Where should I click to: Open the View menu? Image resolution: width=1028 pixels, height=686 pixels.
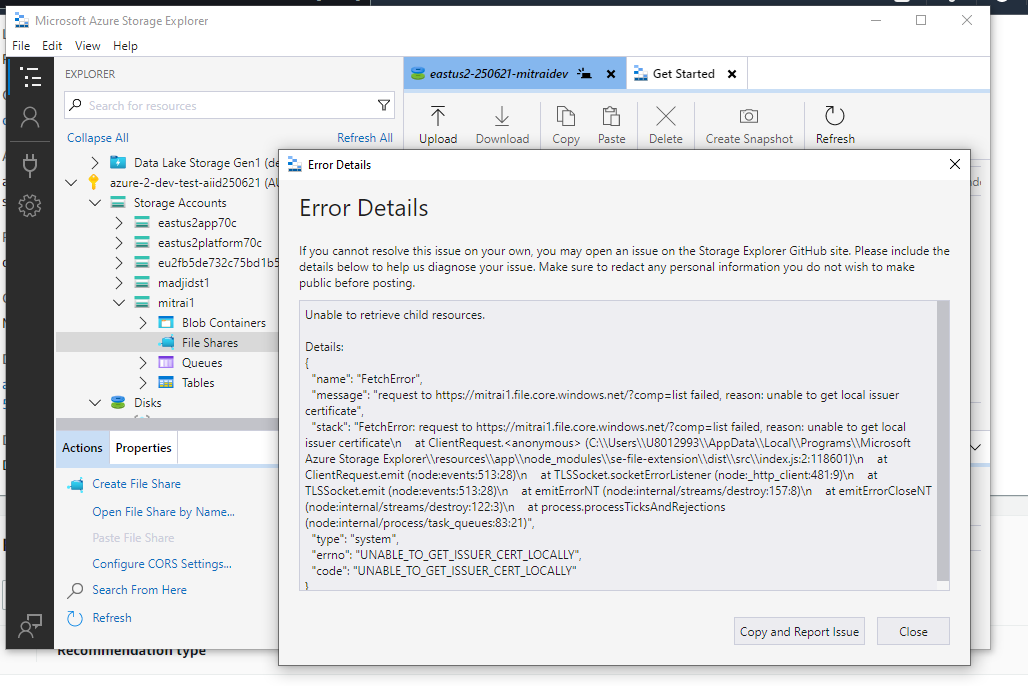(87, 46)
